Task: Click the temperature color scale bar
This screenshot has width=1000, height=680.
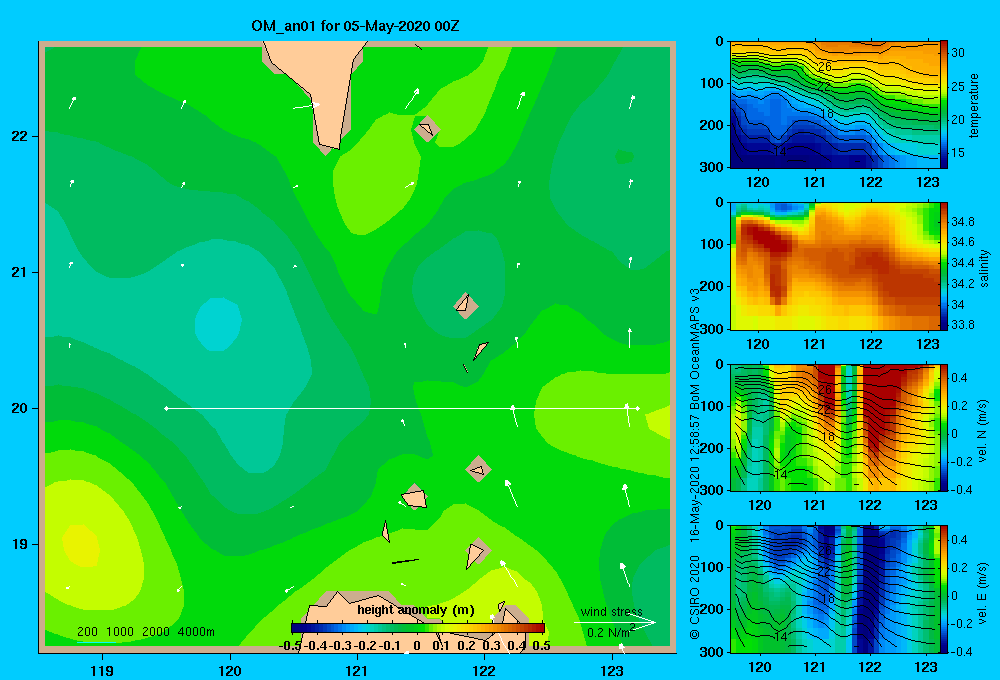Action: click(944, 105)
